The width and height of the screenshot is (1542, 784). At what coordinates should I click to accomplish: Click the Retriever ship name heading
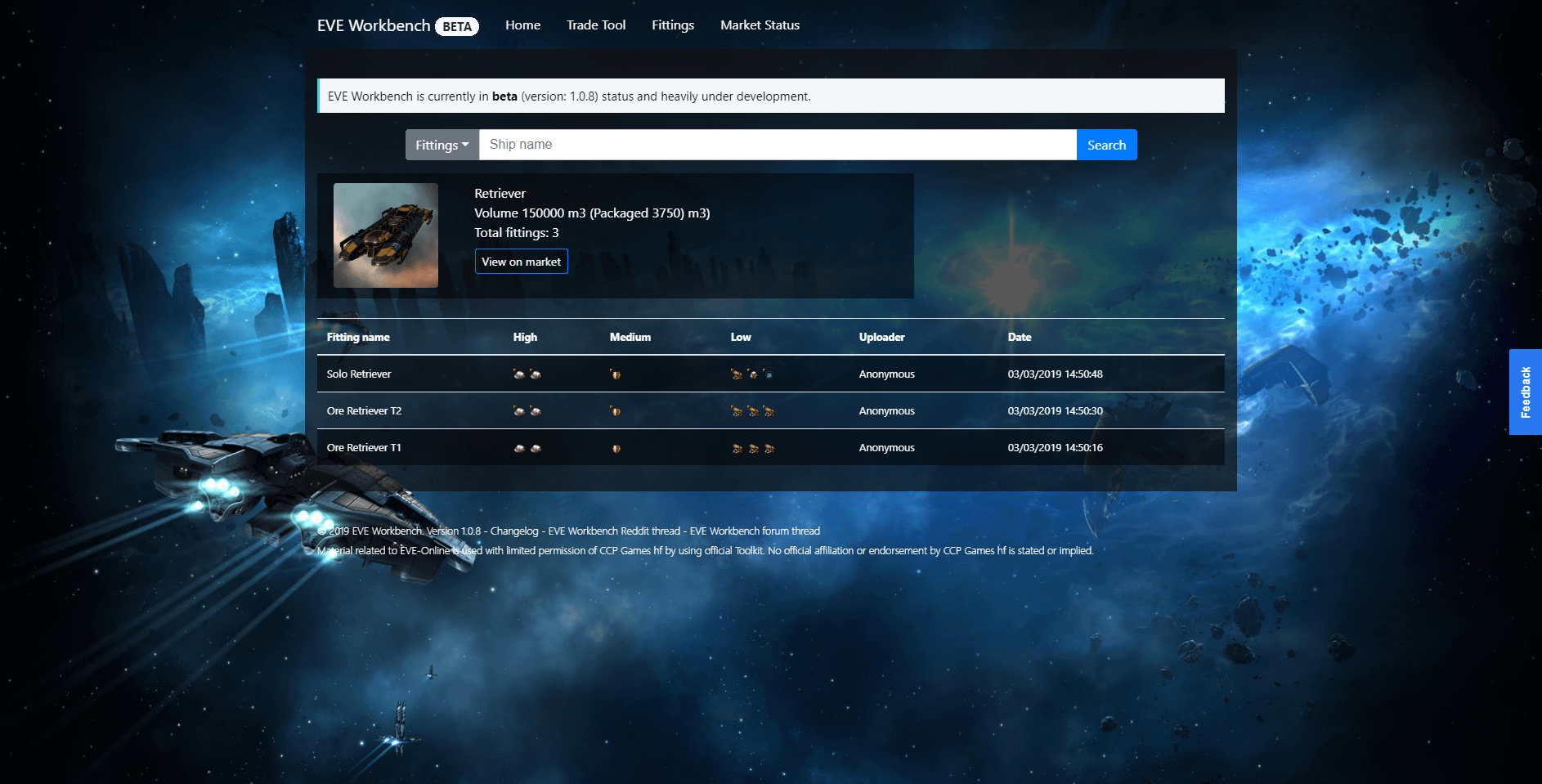[500, 194]
